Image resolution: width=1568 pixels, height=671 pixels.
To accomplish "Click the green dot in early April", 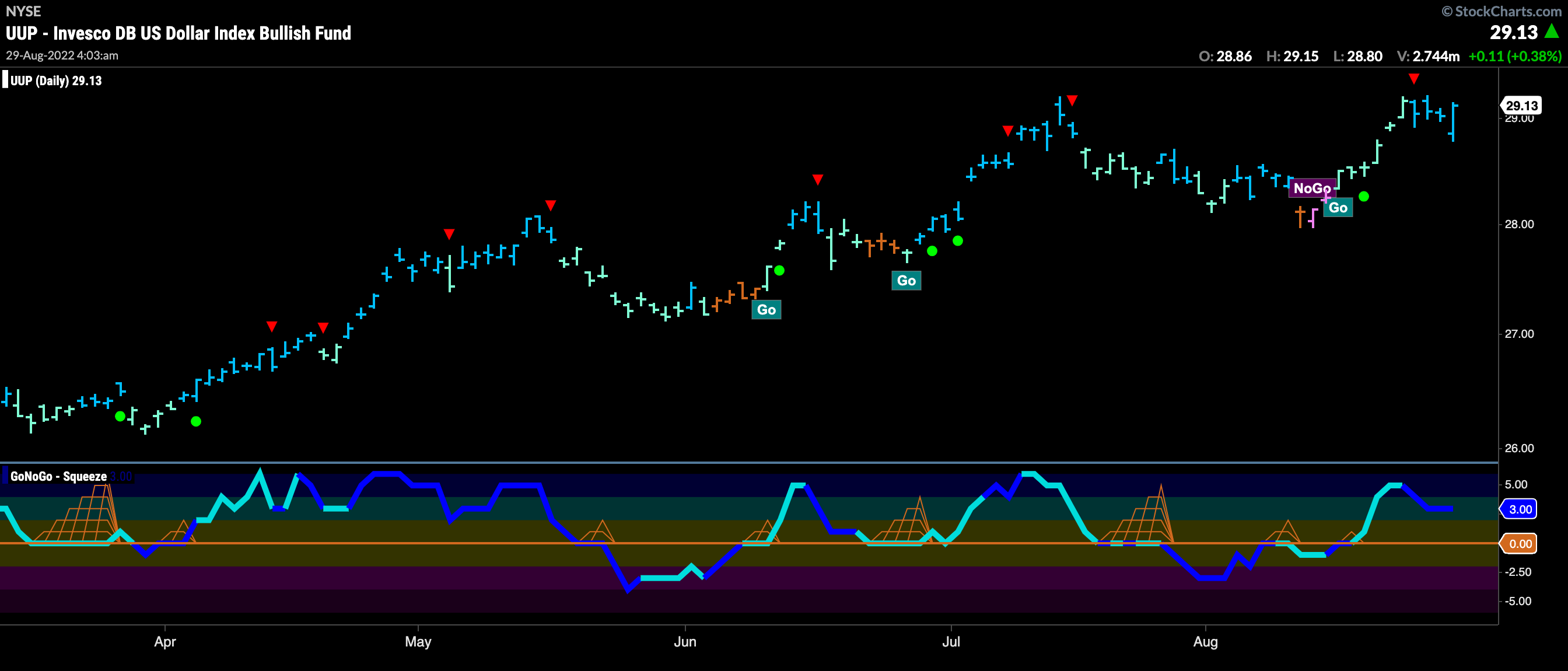I will (195, 421).
